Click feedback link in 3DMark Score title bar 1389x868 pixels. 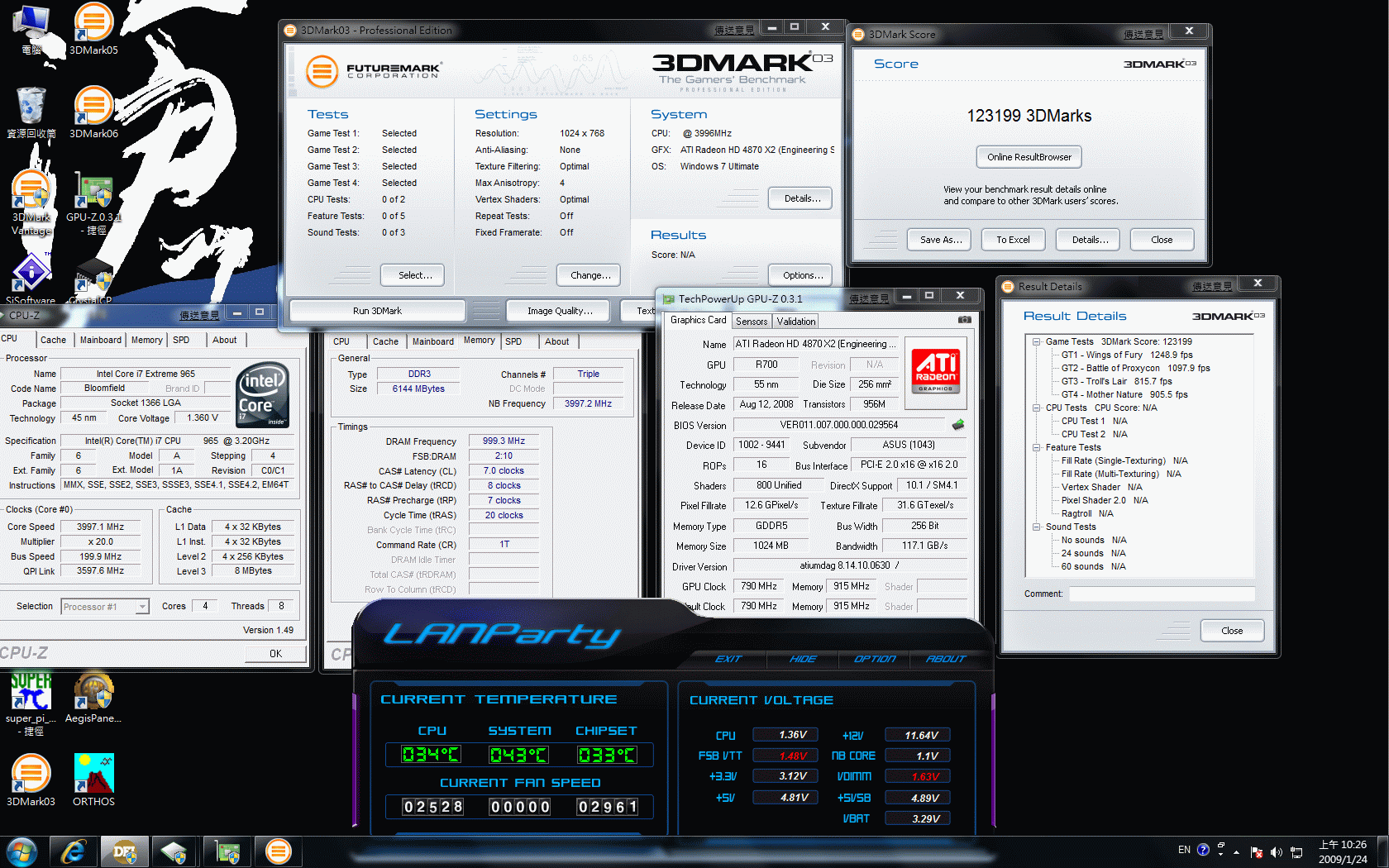click(x=1143, y=34)
